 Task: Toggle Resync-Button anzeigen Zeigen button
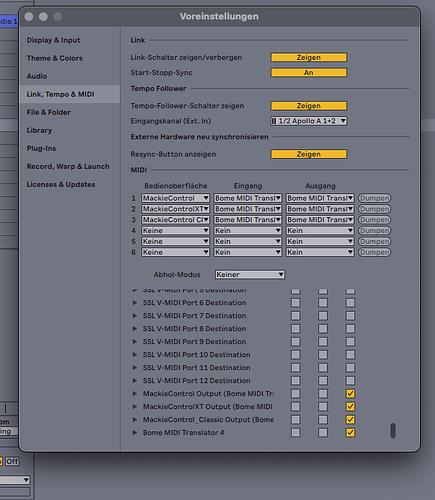tap(309, 154)
